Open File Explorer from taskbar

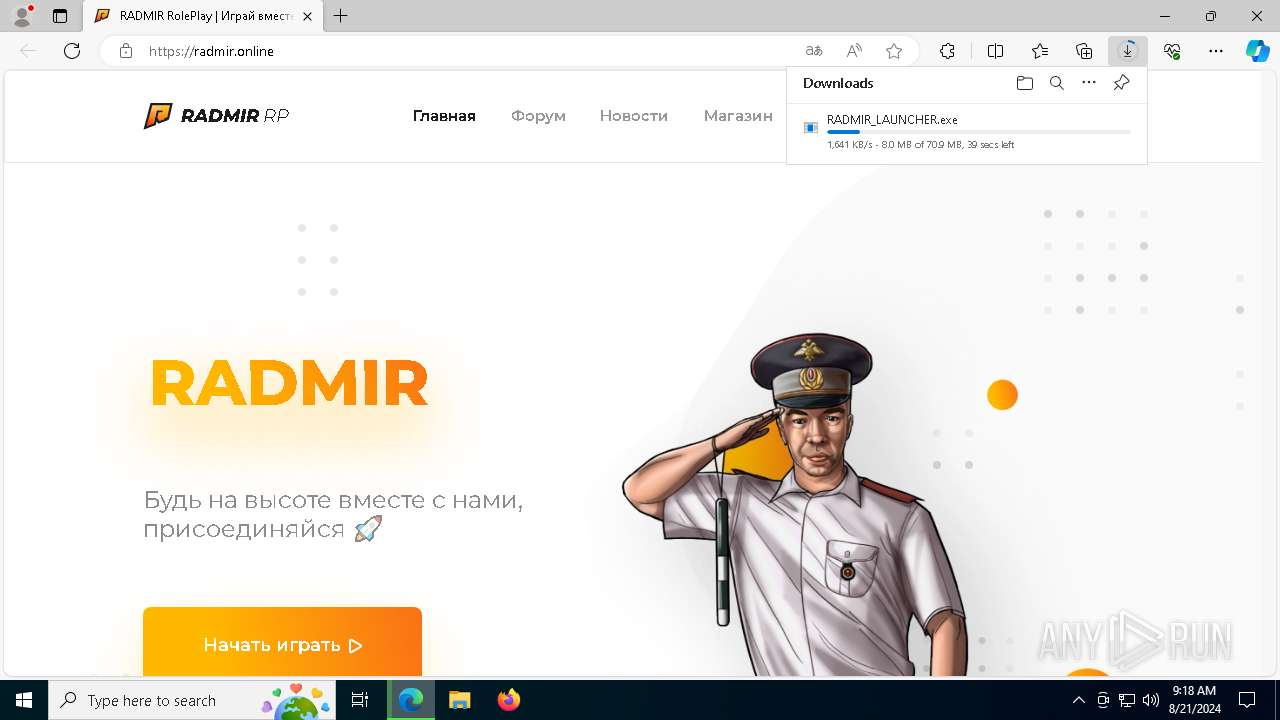tap(459, 700)
